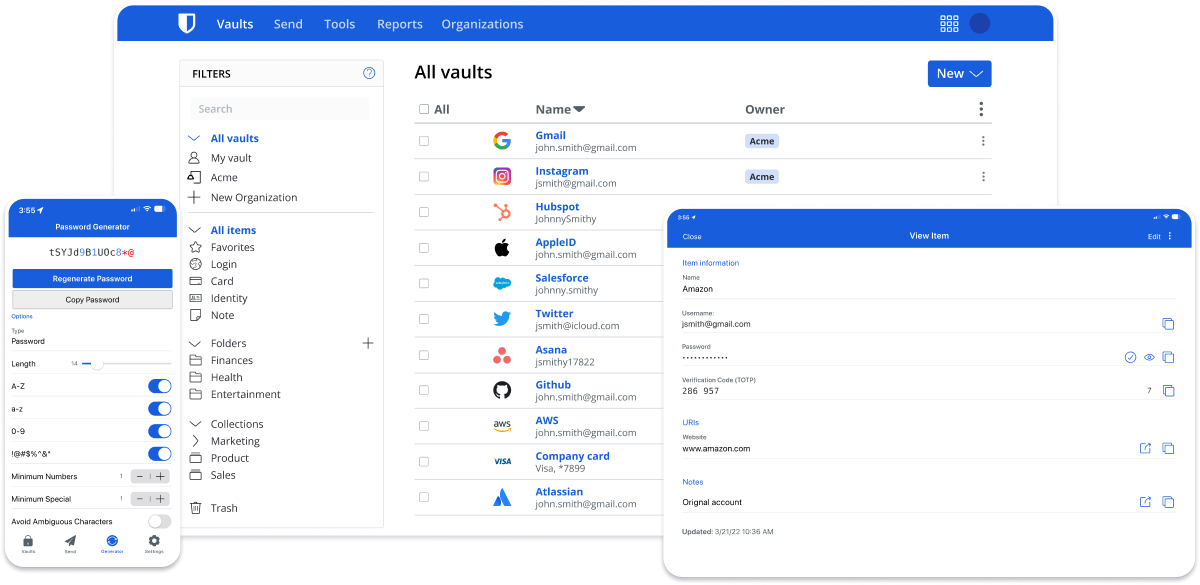Go to the Reports tab
This screenshot has height=585, width=1200.
click(399, 24)
